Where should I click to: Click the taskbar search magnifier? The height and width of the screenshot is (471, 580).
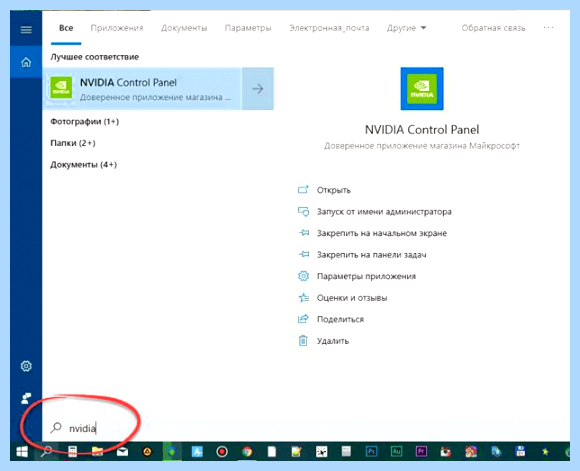click(46, 451)
